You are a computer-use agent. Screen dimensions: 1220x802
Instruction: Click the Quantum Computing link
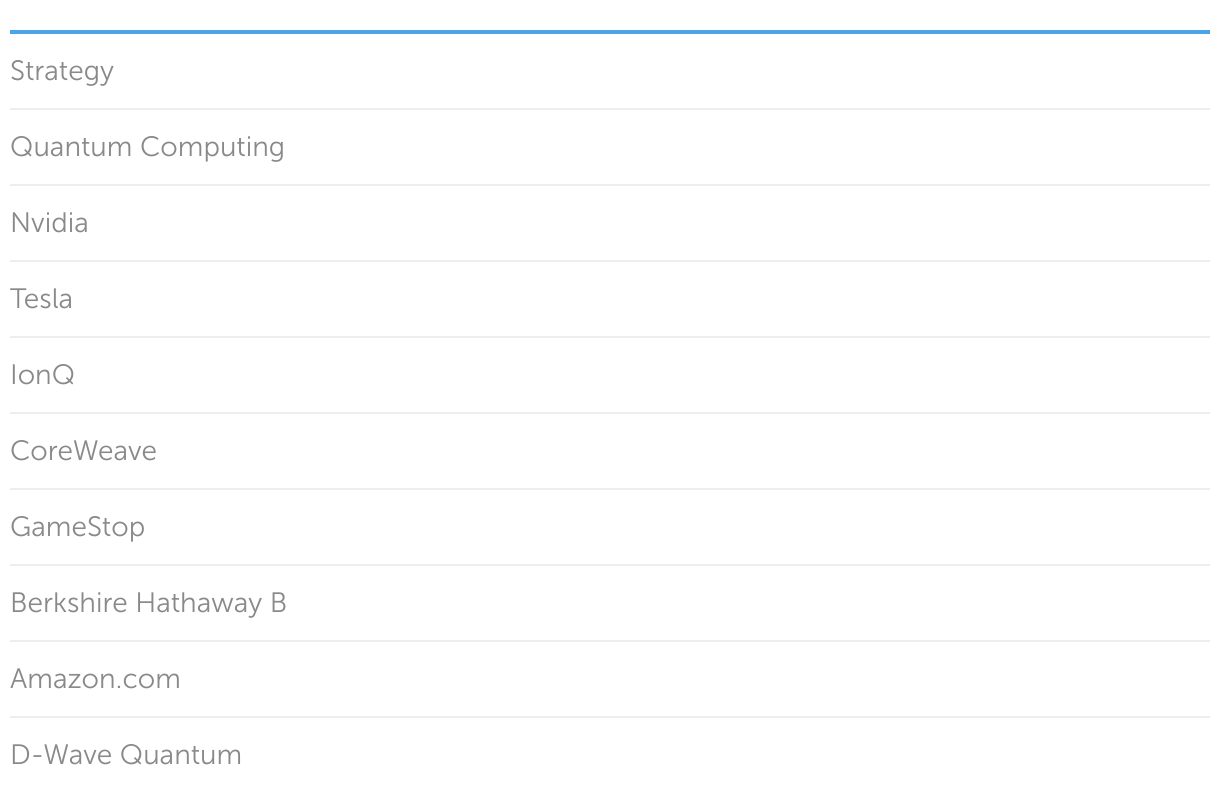pyautogui.click(x=147, y=147)
